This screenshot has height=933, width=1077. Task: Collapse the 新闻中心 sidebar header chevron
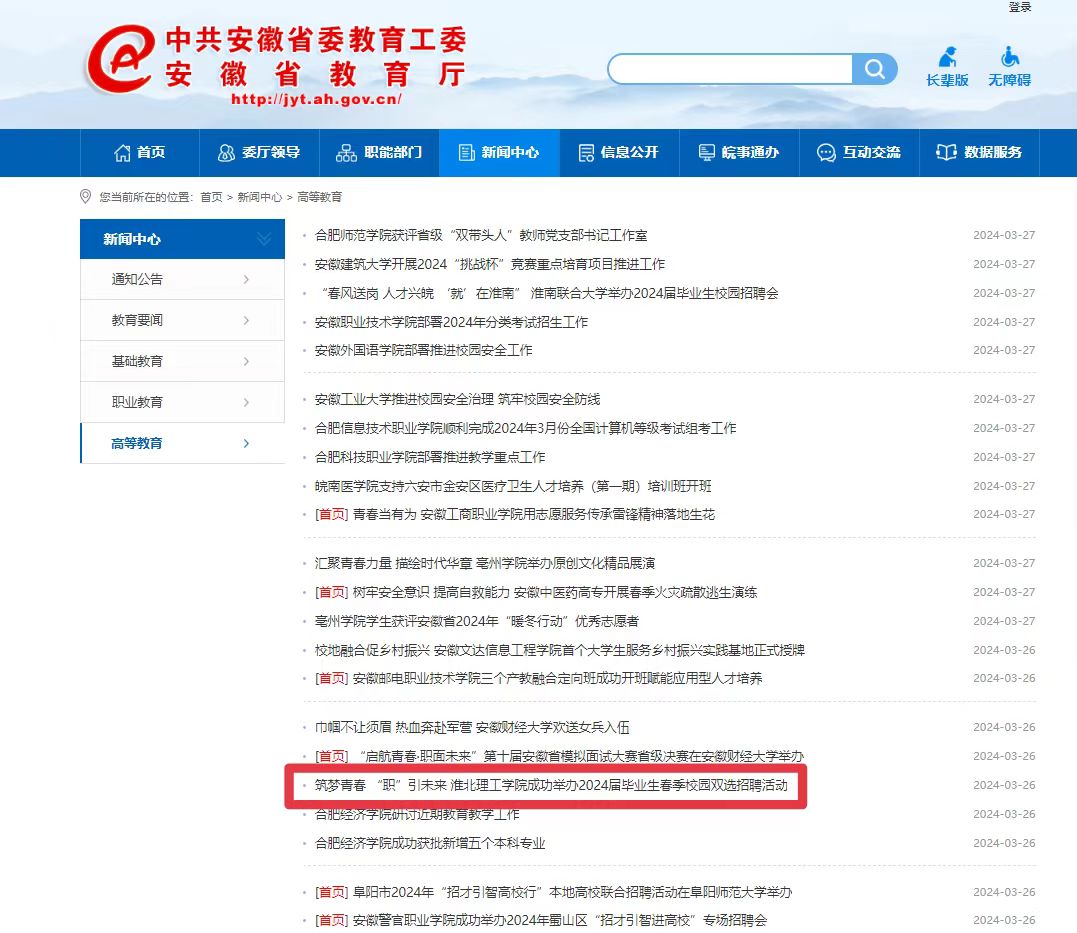click(264, 239)
